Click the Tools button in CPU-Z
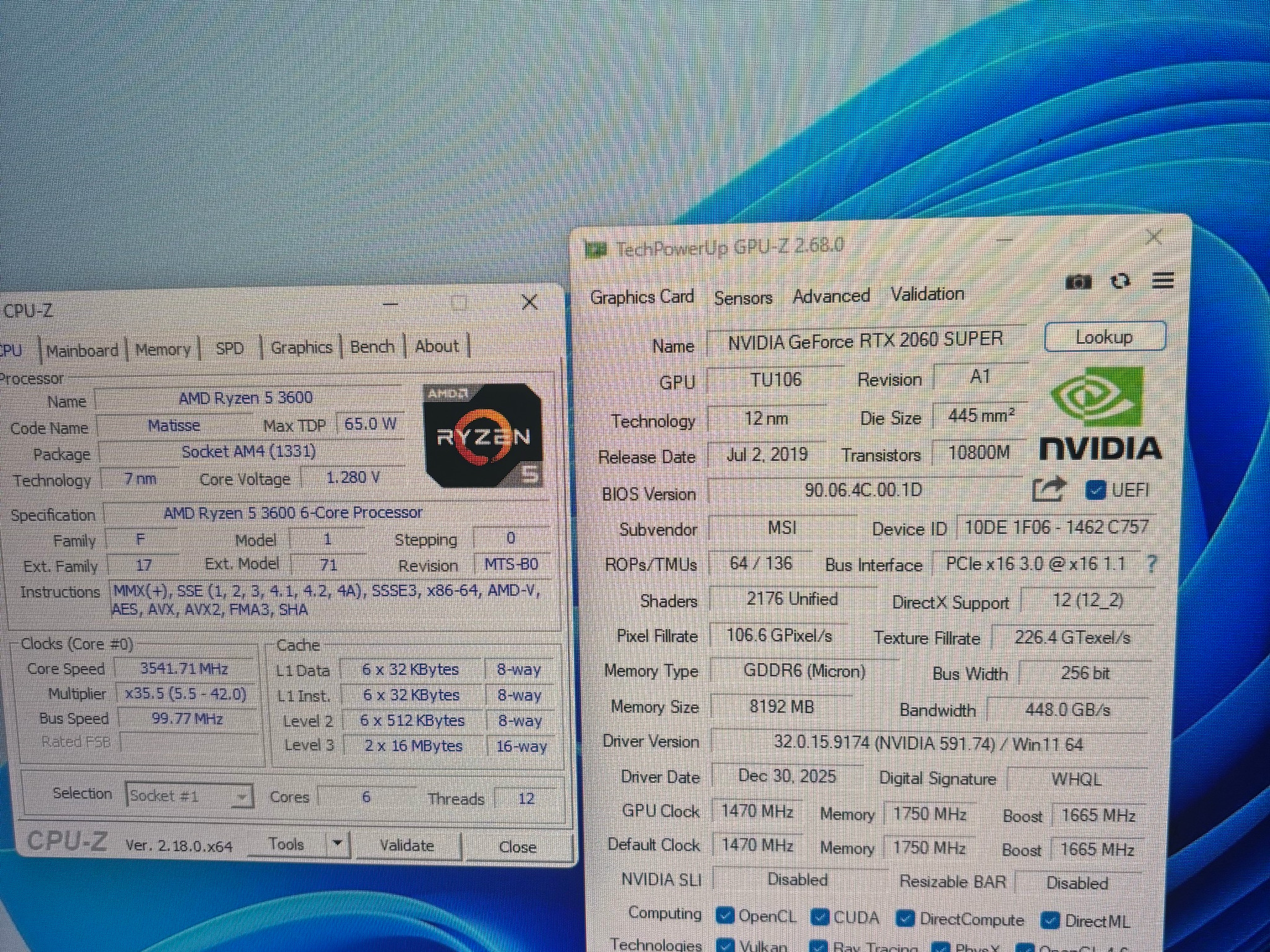Screen dimensions: 1270x952 pyautogui.click(x=286, y=844)
